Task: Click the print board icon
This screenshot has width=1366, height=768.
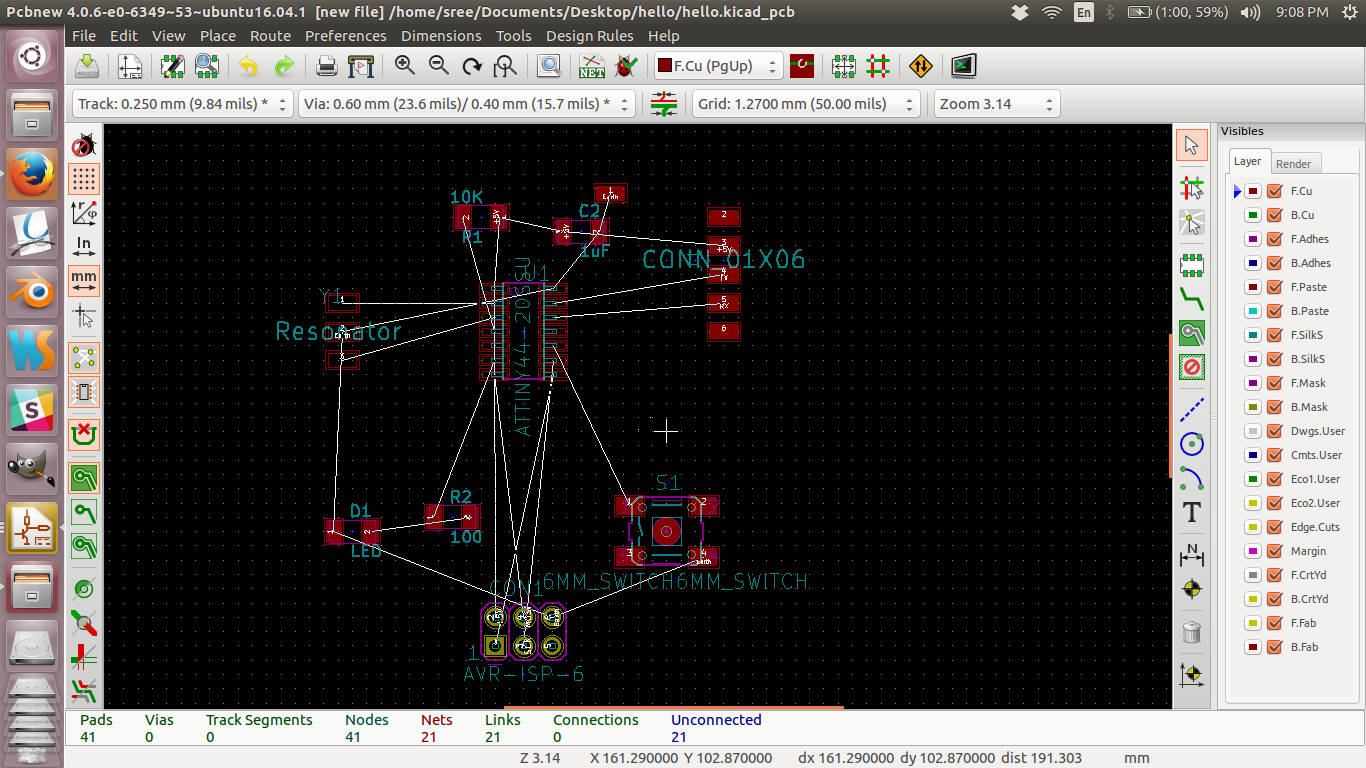Action: (x=326, y=67)
